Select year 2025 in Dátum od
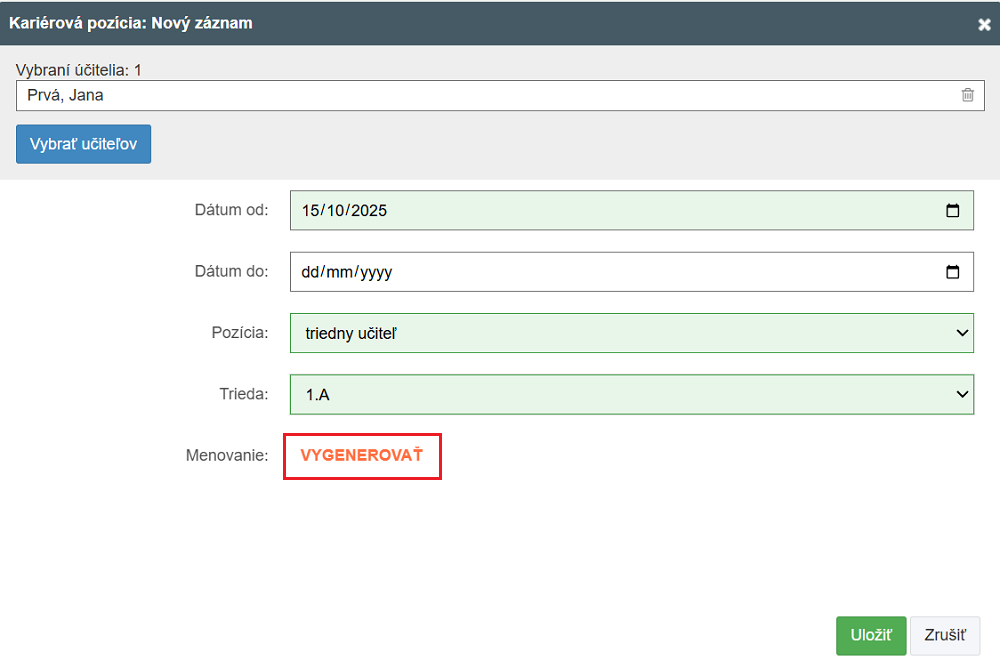Image resolution: width=1000 pixels, height=668 pixels. pyautogui.click(x=368, y=211)
